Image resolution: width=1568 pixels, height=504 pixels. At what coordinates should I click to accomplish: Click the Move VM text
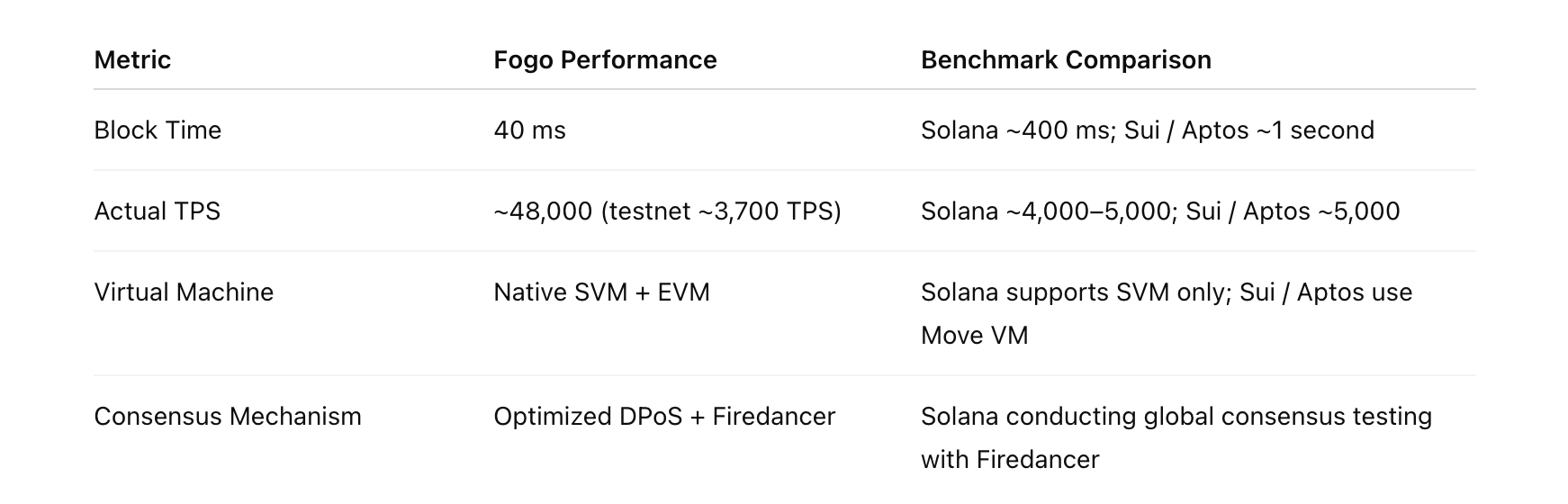click(974, 336)
